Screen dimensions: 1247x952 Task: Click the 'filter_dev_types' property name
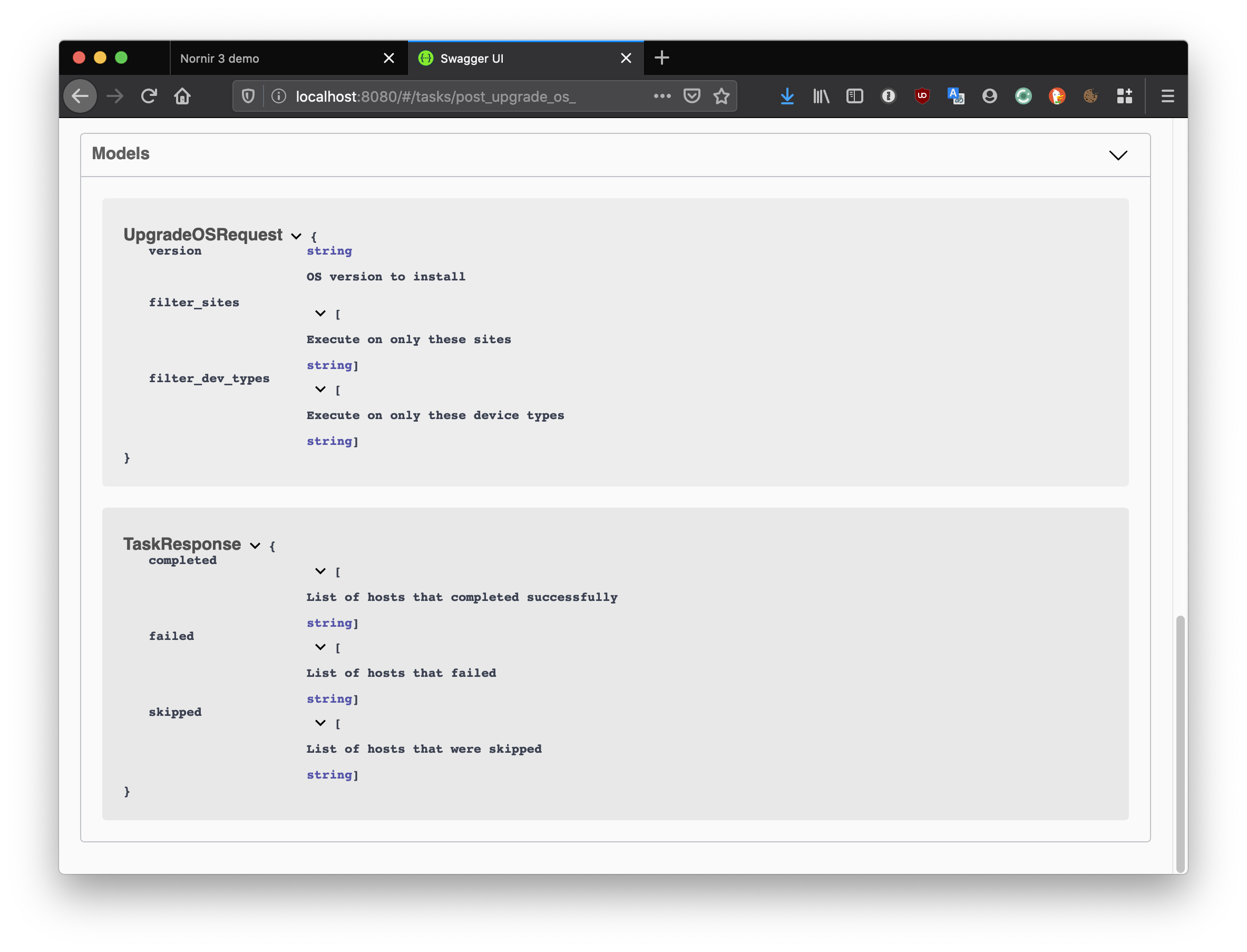[x=209, y=379]
